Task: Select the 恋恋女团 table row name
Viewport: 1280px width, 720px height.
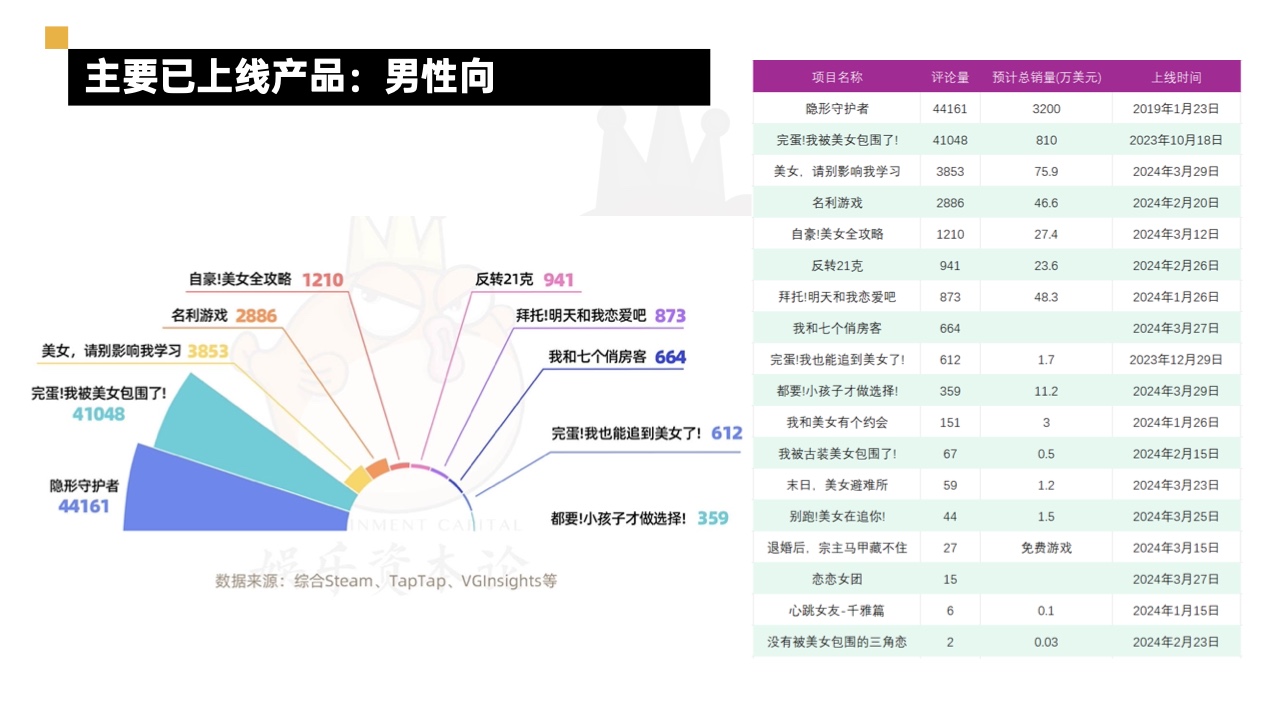Action: tap(836, 579)
